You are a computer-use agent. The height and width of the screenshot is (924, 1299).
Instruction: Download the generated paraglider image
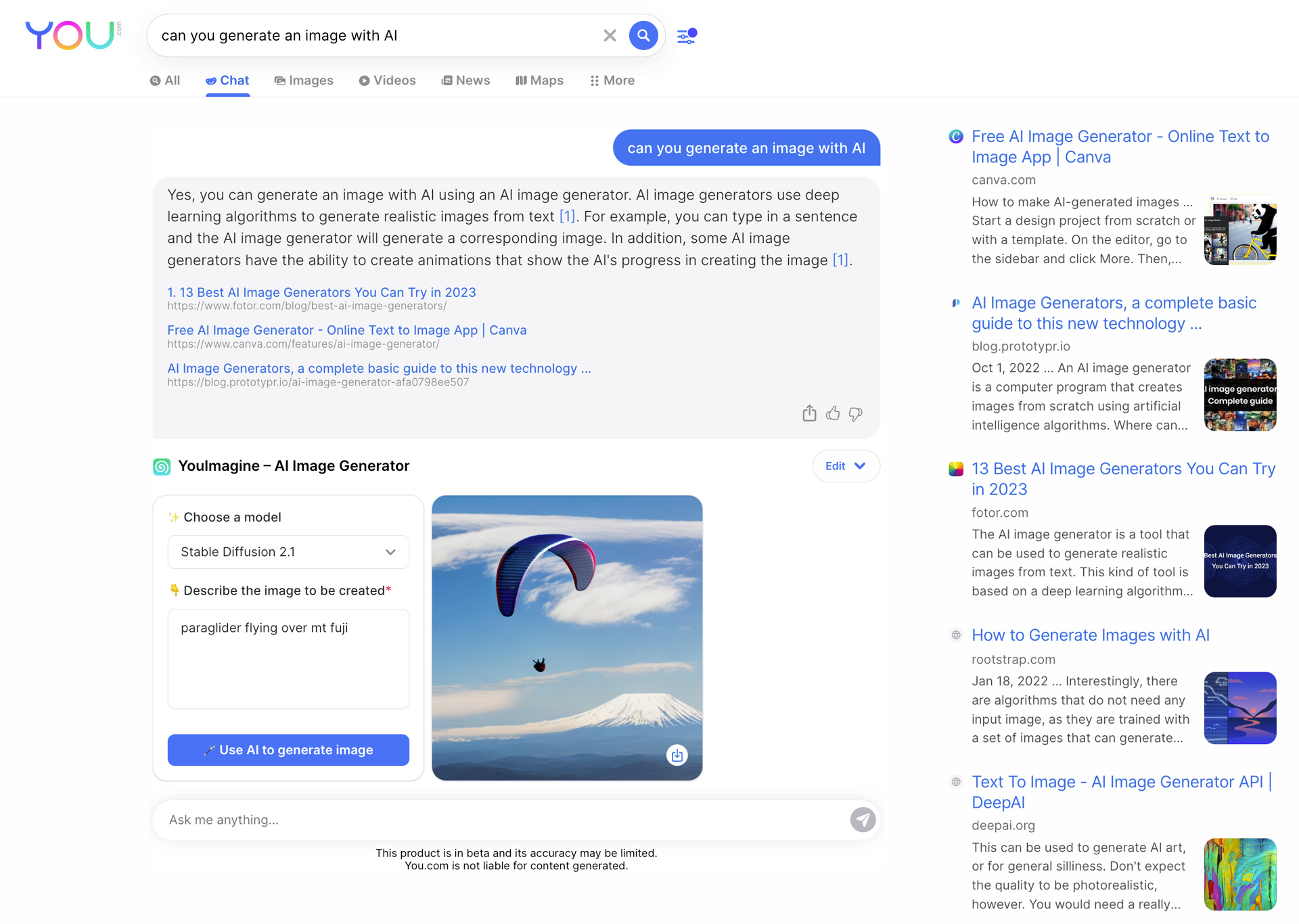click(x=677, y=755)
